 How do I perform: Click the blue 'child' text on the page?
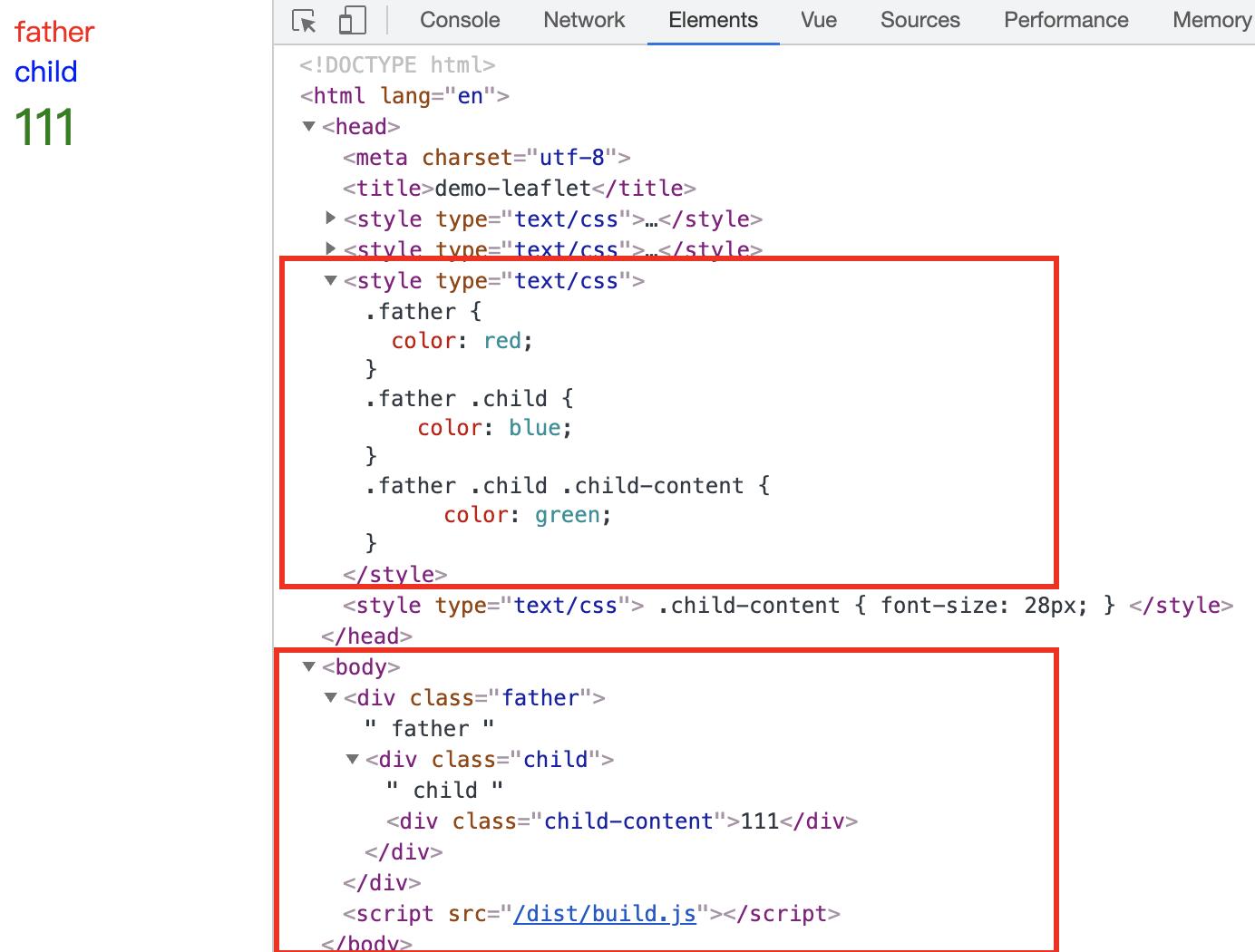point(46,72)
